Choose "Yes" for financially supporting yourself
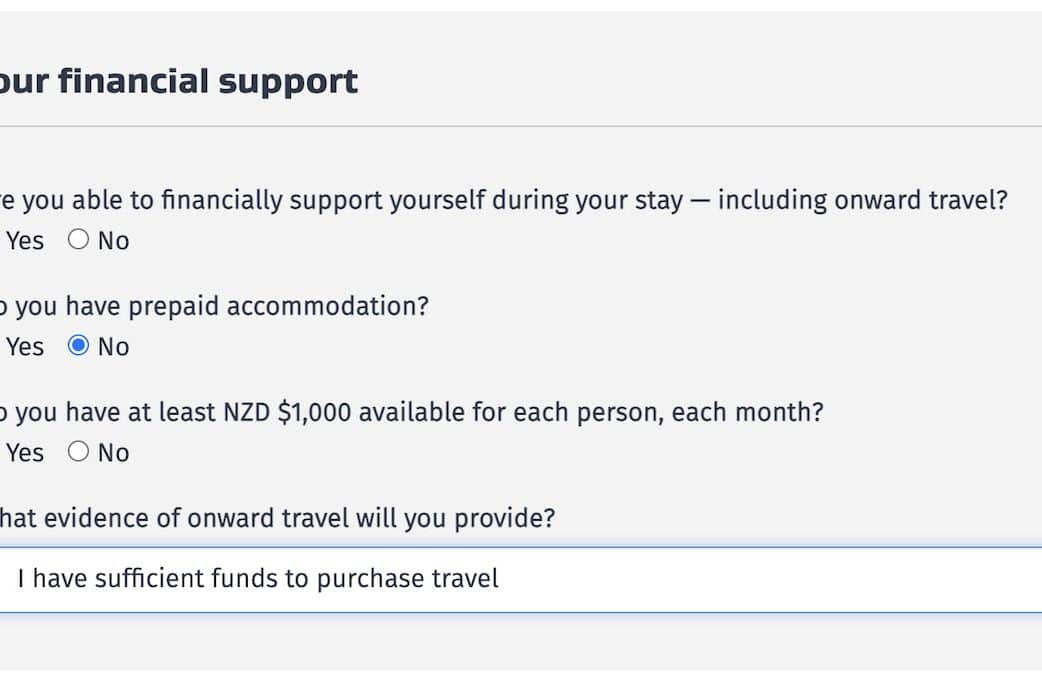This screenshot has width=1042, height=694. pyautogui.click(x=24, y=241)
